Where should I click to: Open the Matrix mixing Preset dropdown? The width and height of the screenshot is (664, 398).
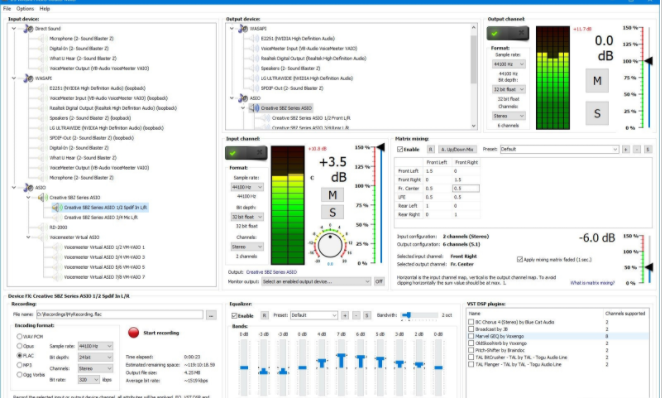click(x=559, y=149)
